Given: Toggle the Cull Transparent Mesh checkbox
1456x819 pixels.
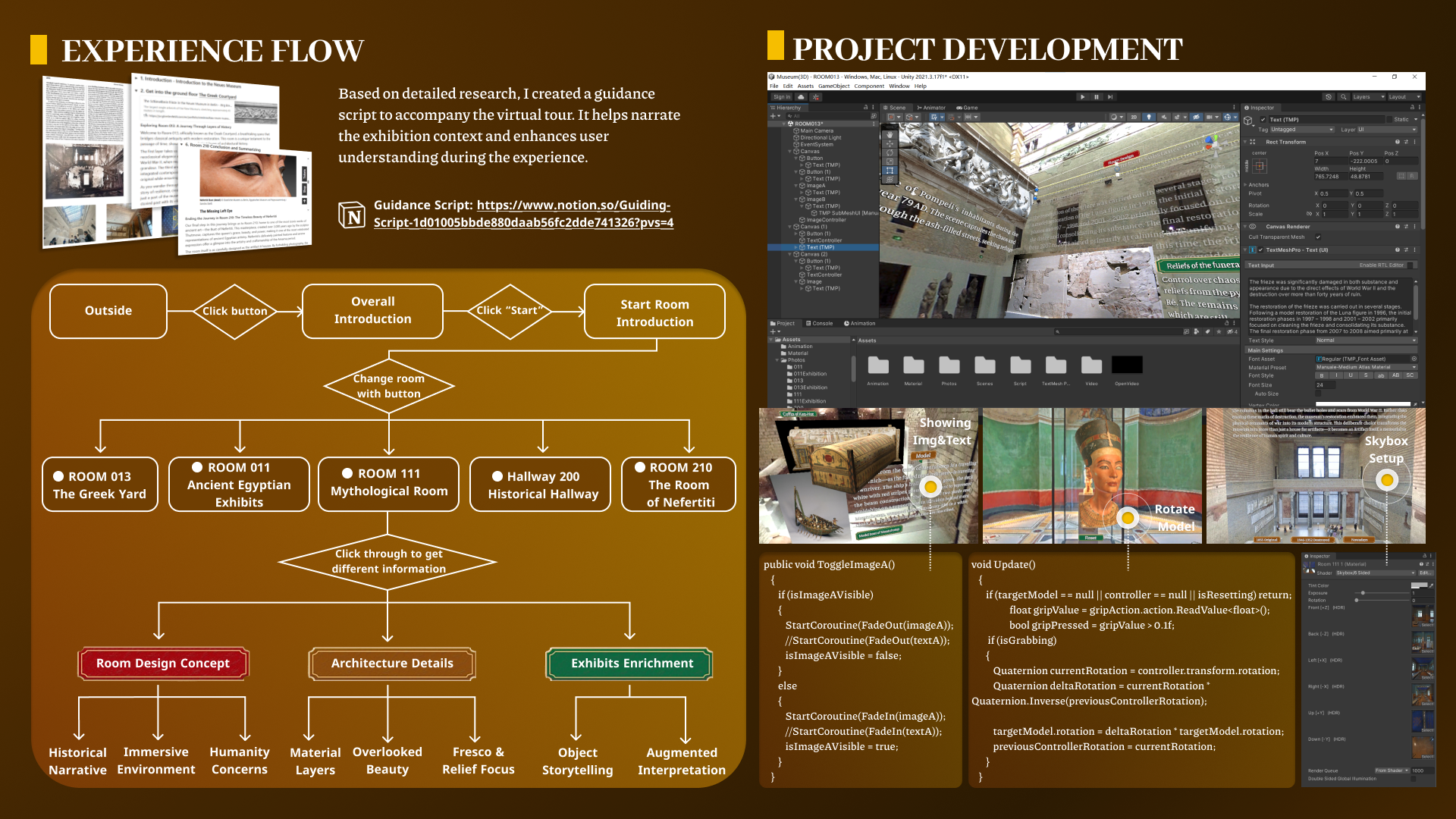Looking at the screenshot, I should tap(1319, 237).
